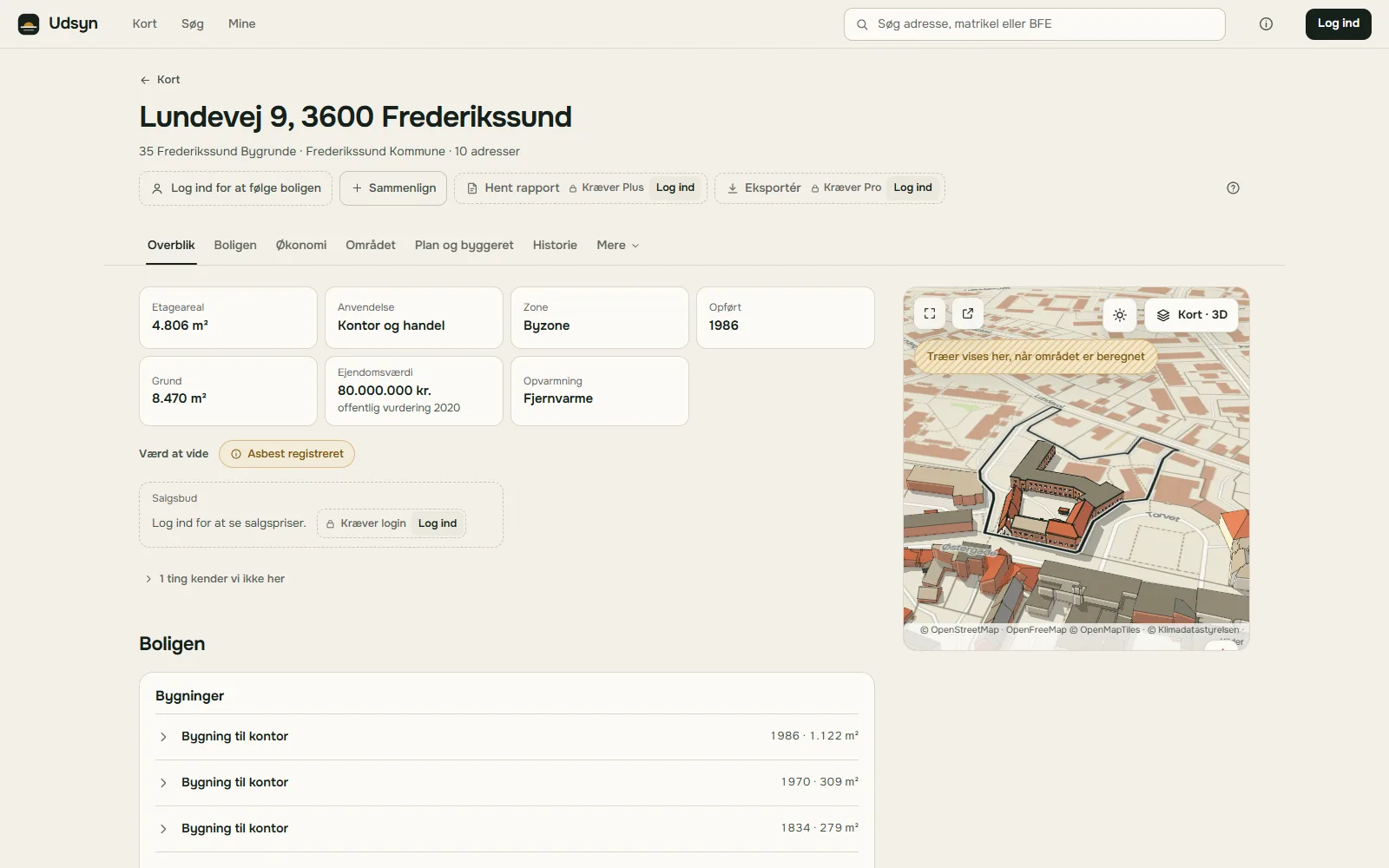Viewport: 1389px width, 868px height.
Task: Click the Ejendomsværdi 80.000.000 kr. card
Action: point(414,391)
